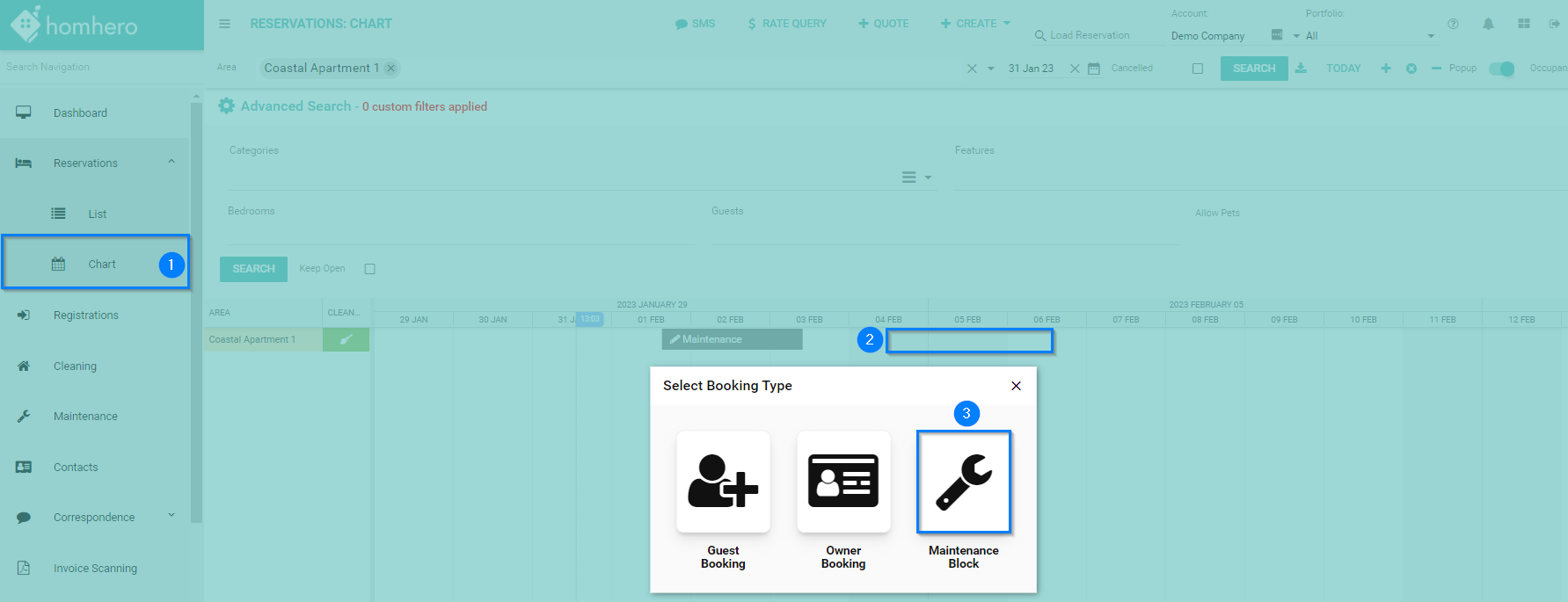Select the Maintenance Block wrench icon
This screenshot has height=602, width=1568.
click(x=964, y=482)
